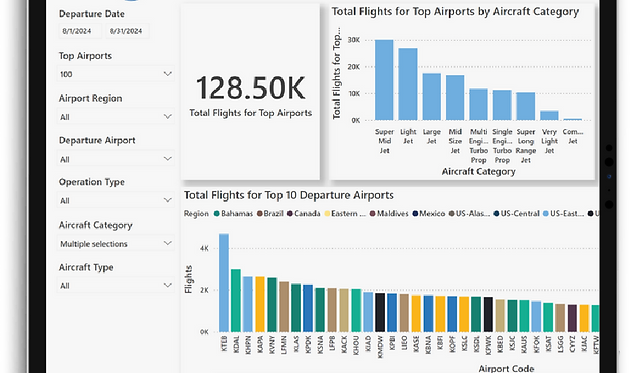The image size is (630, 373).
Task: Select the KPDK airport bar
Action: click(x=308, y=309)
